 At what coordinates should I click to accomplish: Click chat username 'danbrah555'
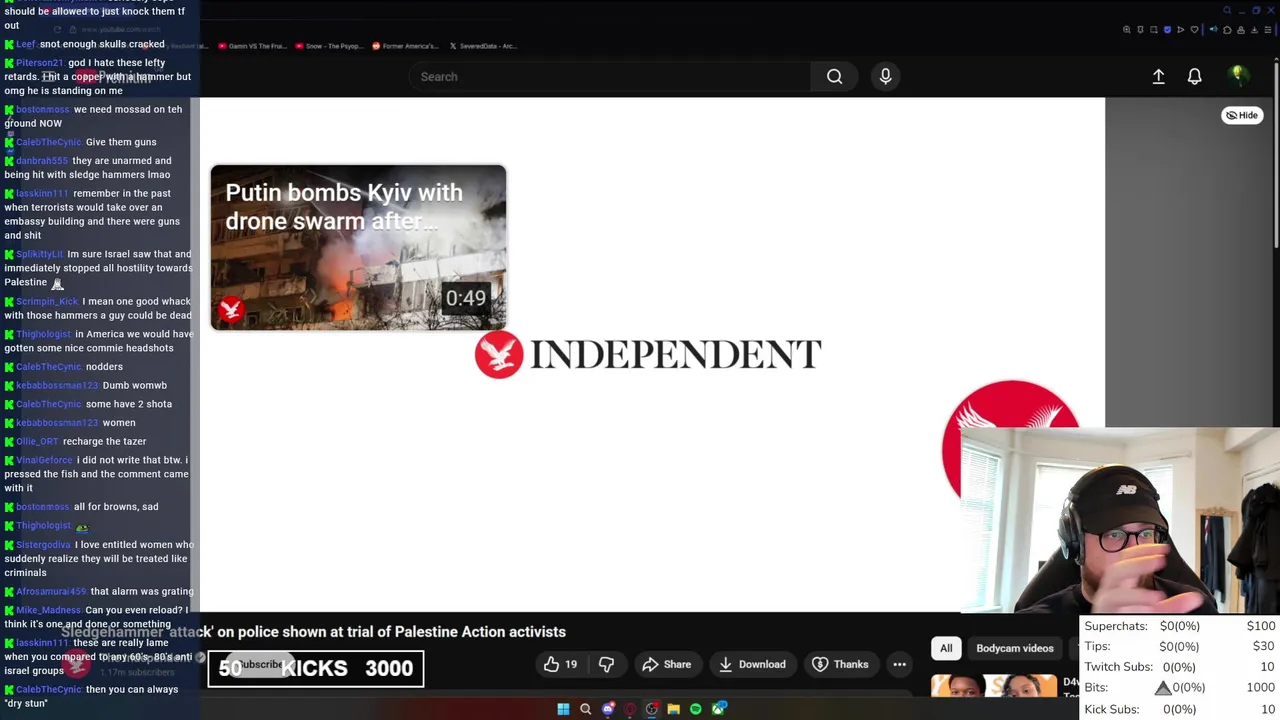pos(42,161)
